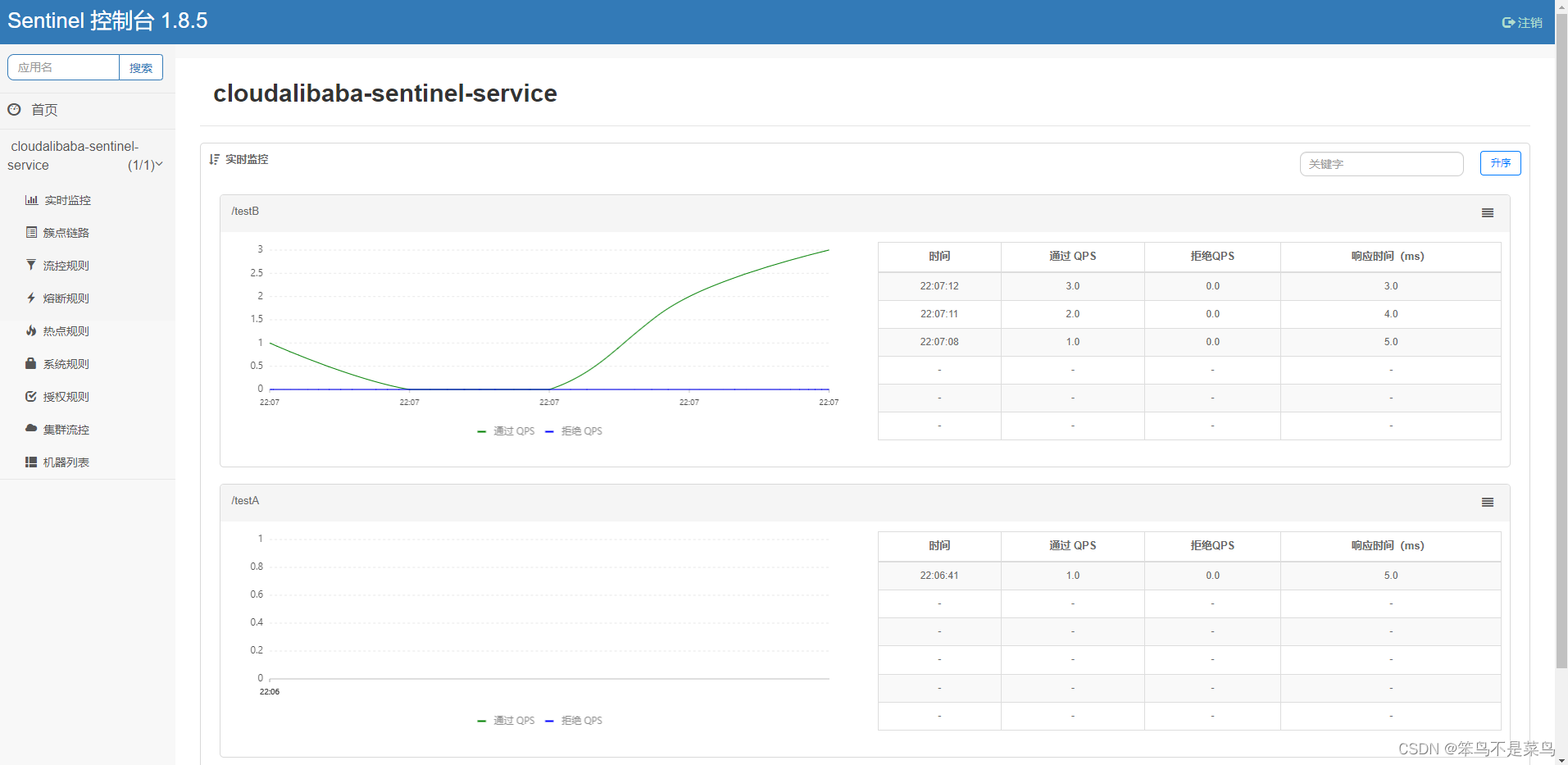Click the authorization rules check icon

tap(31, 397)
